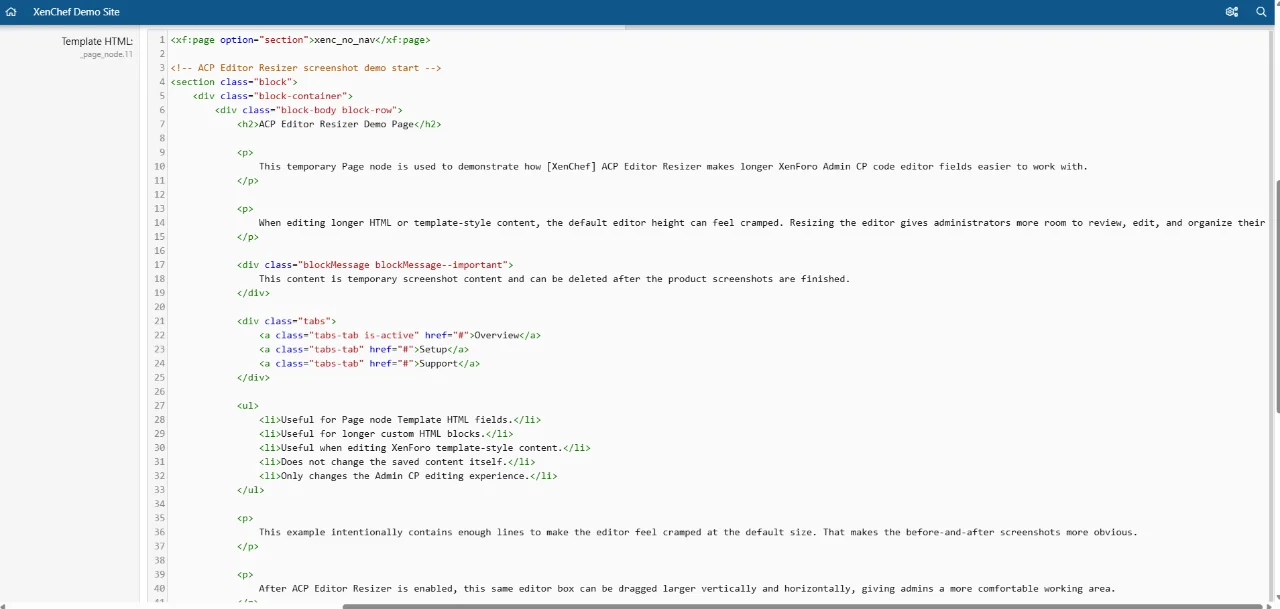The width and height of the screenshot is (1280, 609).
Task: Click the h2 'ACP Editor Resizer Demo Page' line
Action: (x=339, y=124)
